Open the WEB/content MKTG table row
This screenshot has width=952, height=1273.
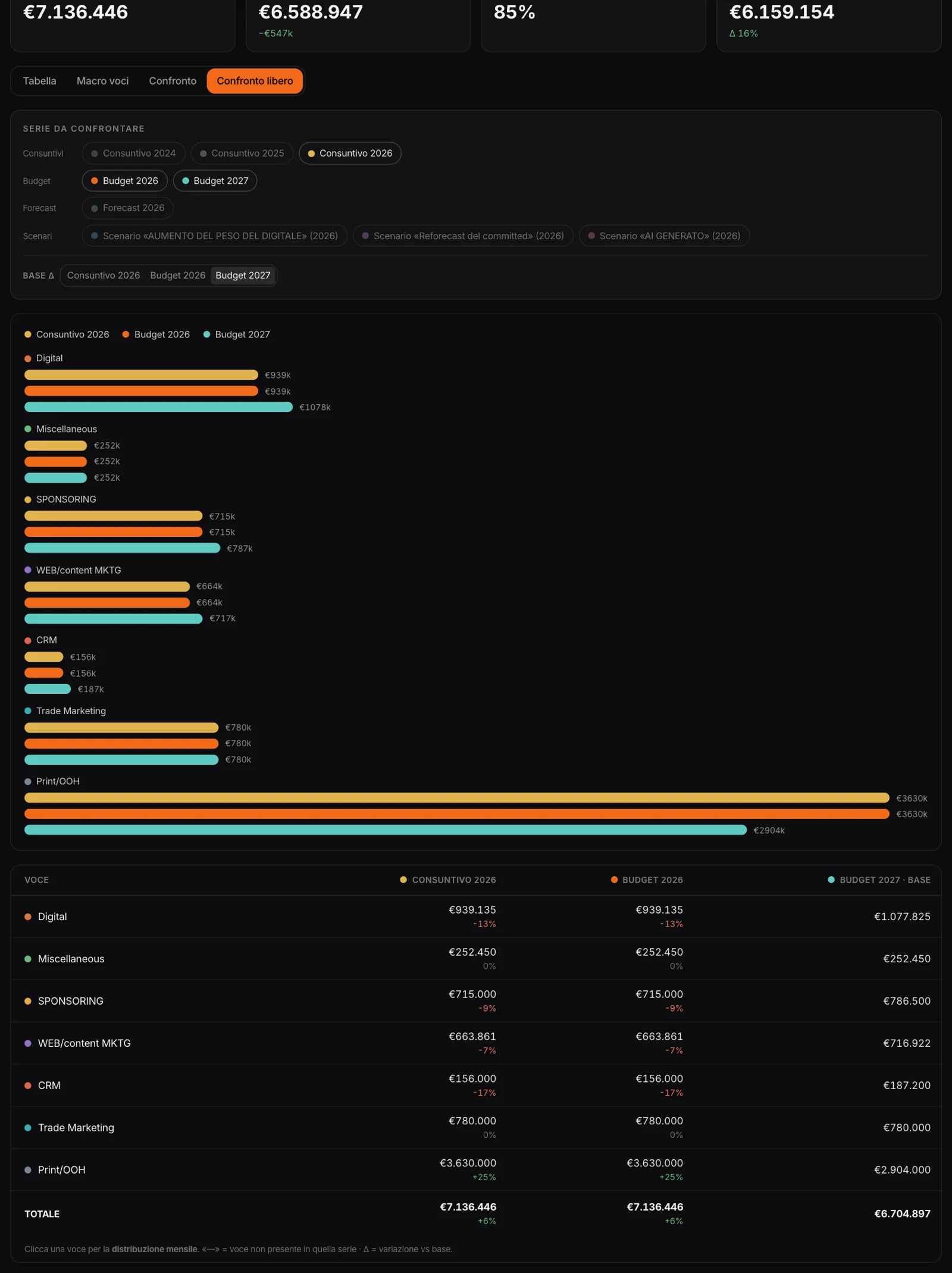[476, 1043]
